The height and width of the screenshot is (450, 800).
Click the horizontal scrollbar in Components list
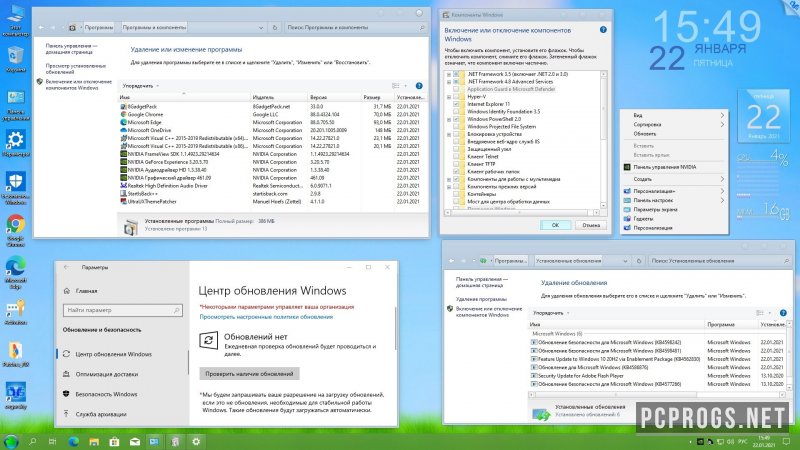523,212
